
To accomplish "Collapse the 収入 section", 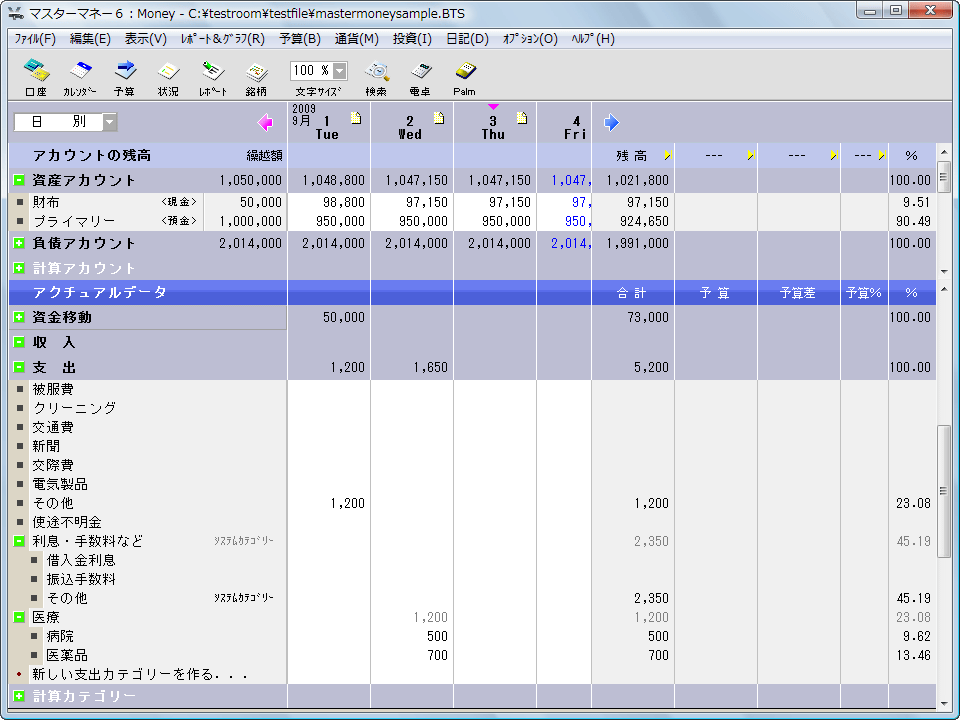I will click(x=19, y=342).
